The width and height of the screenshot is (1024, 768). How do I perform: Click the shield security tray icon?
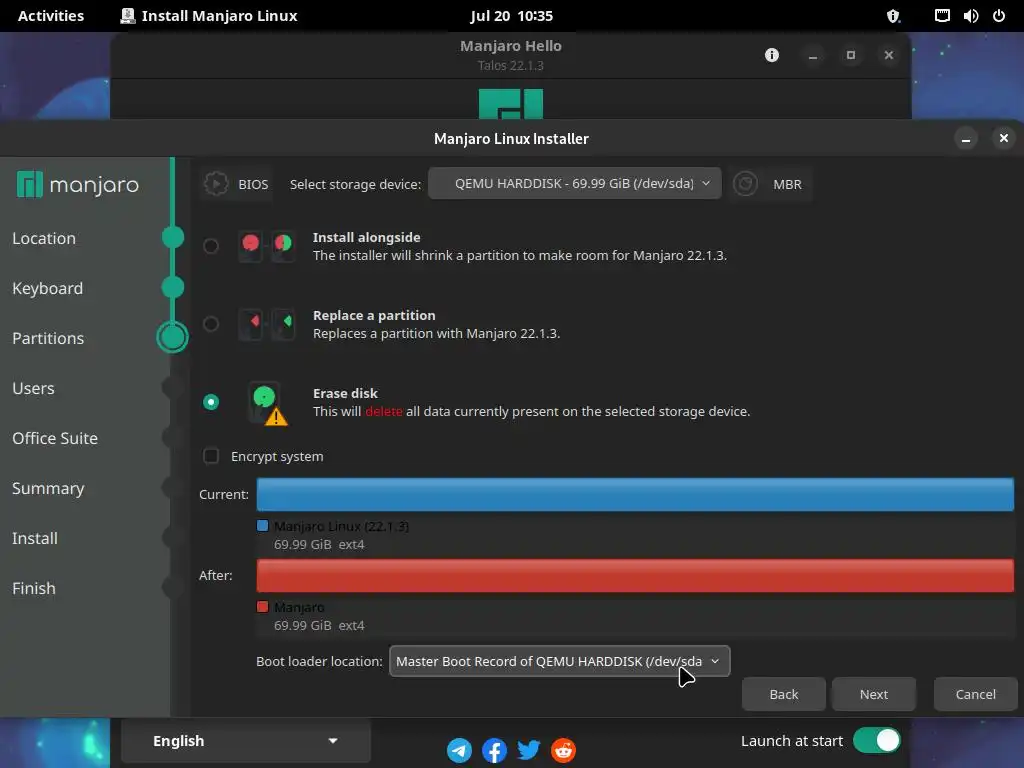(893, 16)
